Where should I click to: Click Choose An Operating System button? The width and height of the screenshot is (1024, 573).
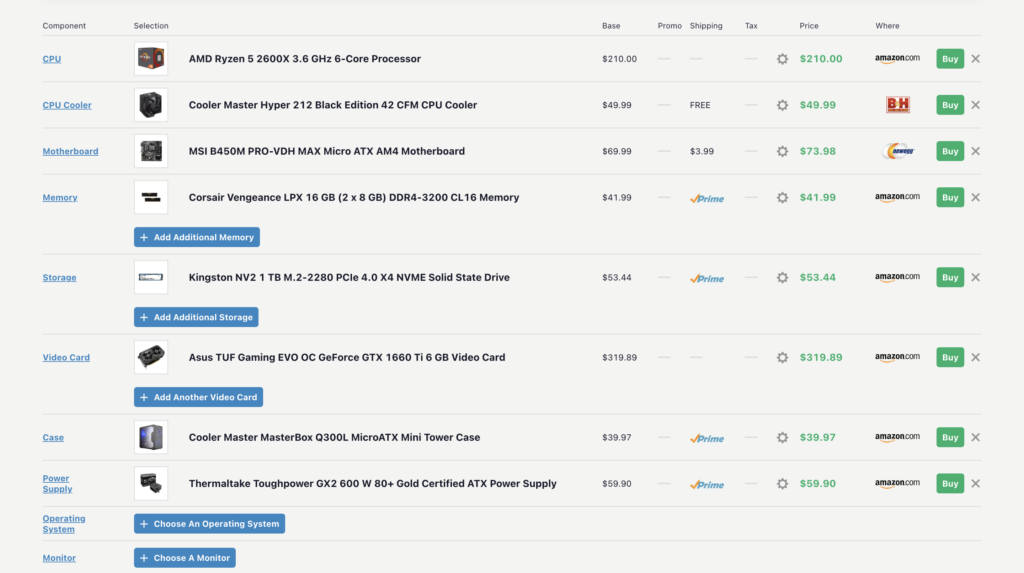point(209,523)
